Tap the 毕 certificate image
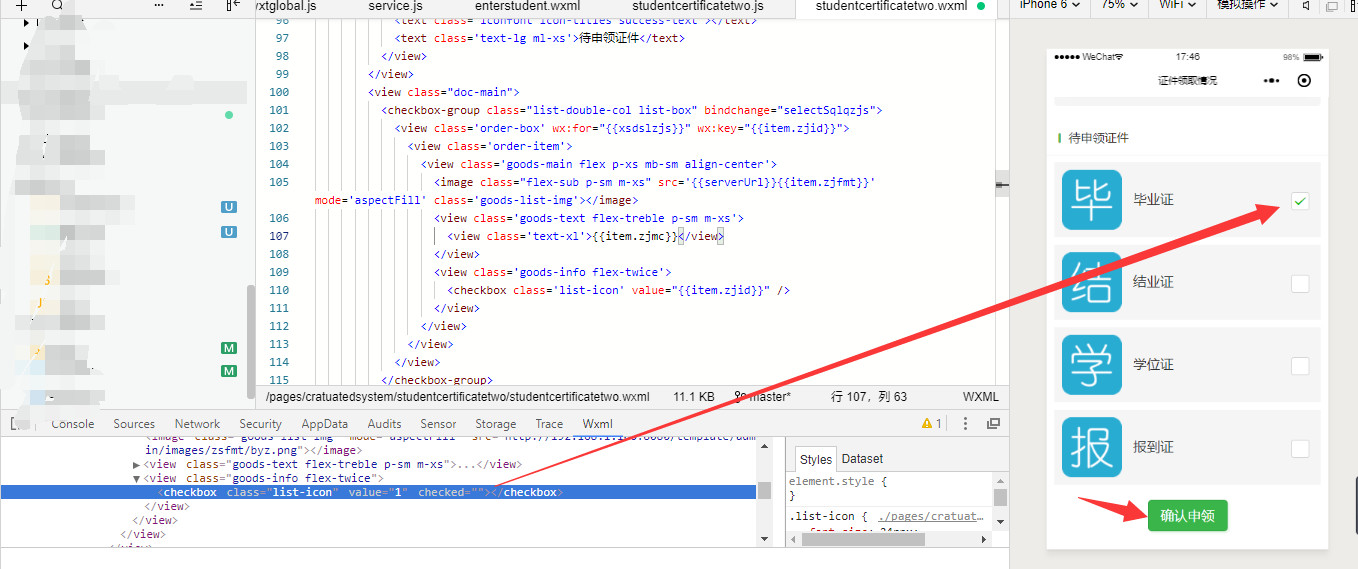The image size is (1358, 569). (1092, 200)
